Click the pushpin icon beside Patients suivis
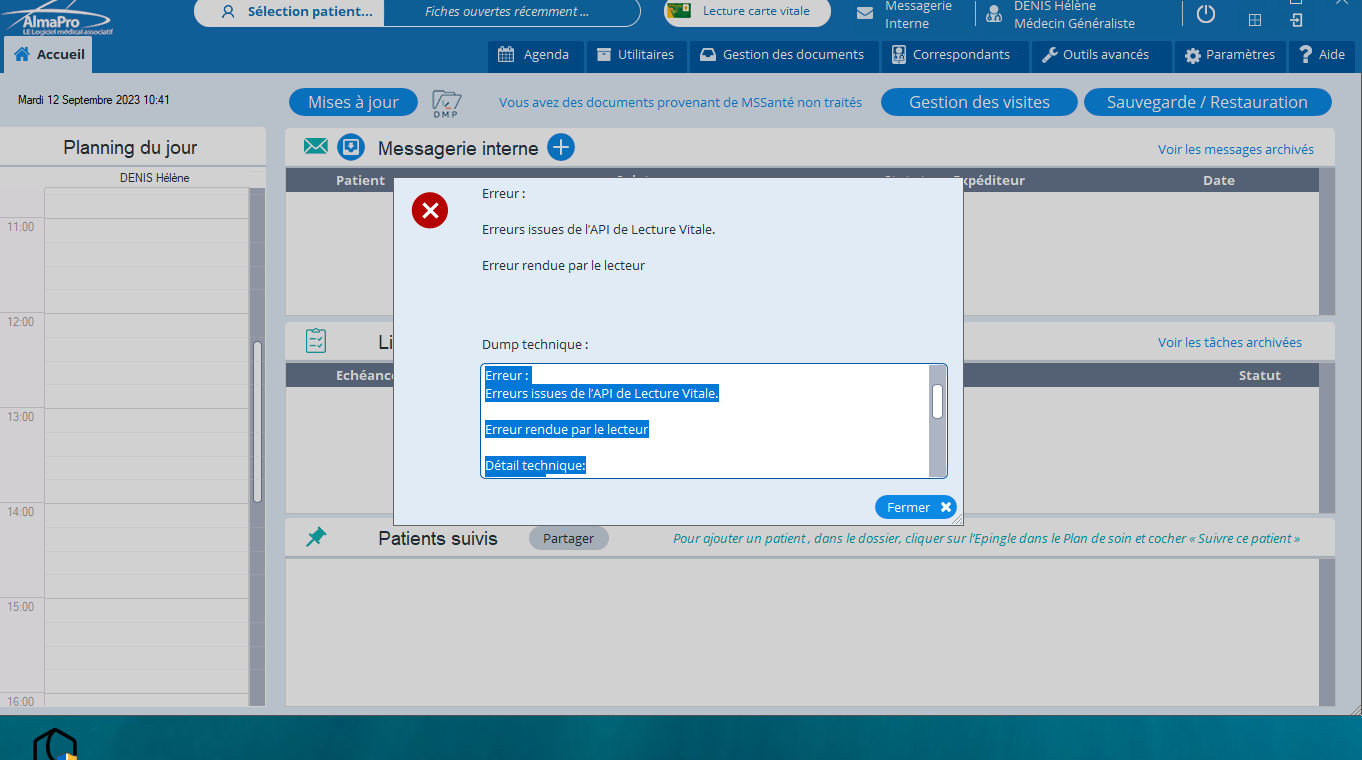The height and width of the screenshot is (760, 1362). click(x=316, y=538)
